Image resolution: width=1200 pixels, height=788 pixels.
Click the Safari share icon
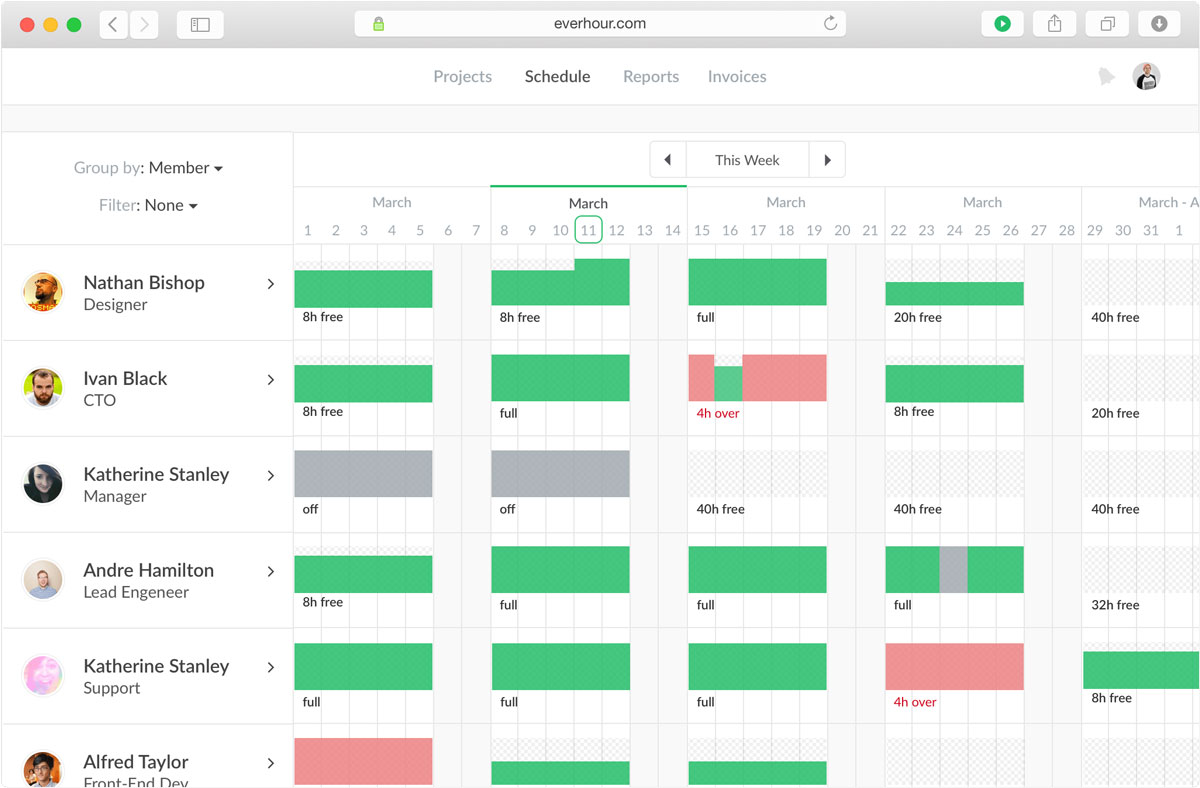click(x=1055, y=24)
